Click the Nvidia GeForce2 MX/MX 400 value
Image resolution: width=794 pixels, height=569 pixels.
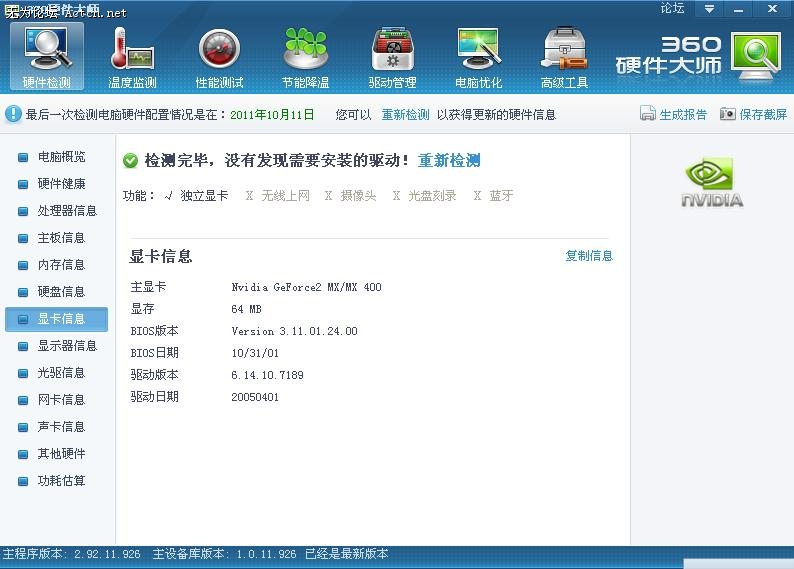pos(306,287)
